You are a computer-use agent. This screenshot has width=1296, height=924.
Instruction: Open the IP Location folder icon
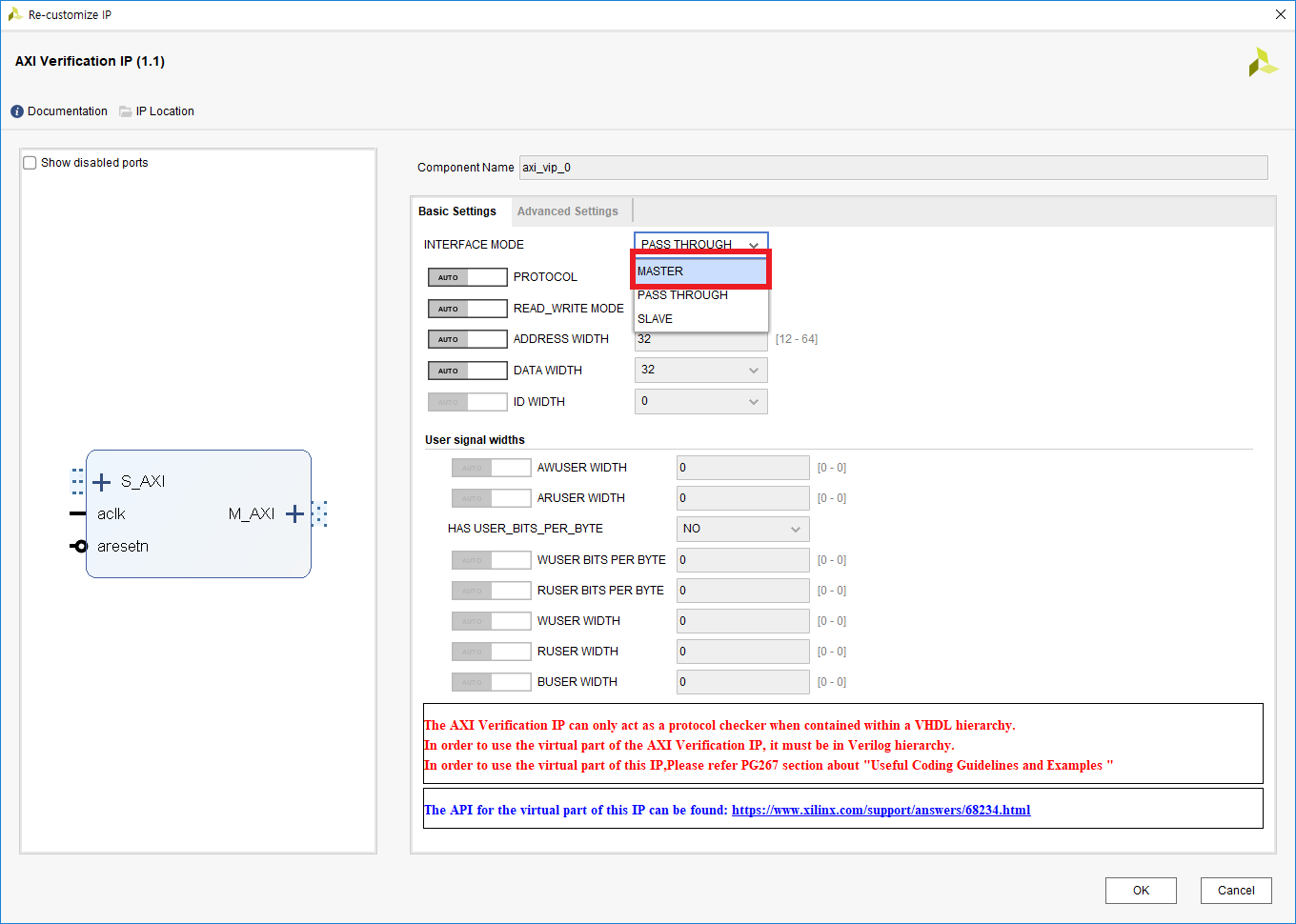[126, 110]
